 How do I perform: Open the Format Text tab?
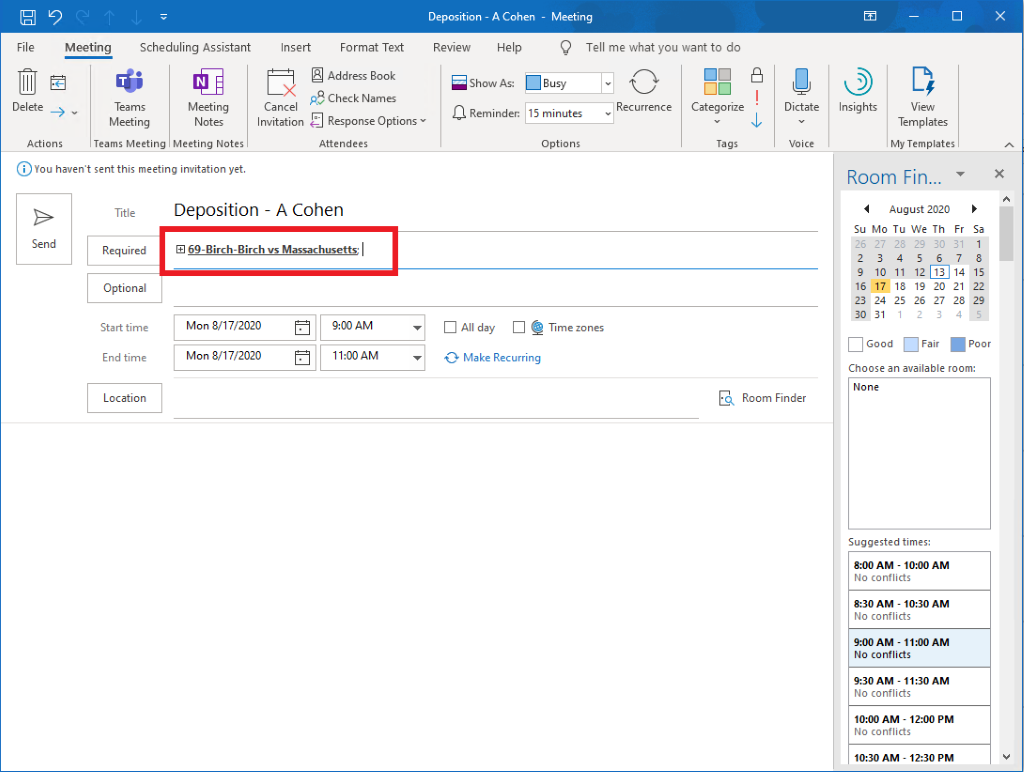pos(372,47)
